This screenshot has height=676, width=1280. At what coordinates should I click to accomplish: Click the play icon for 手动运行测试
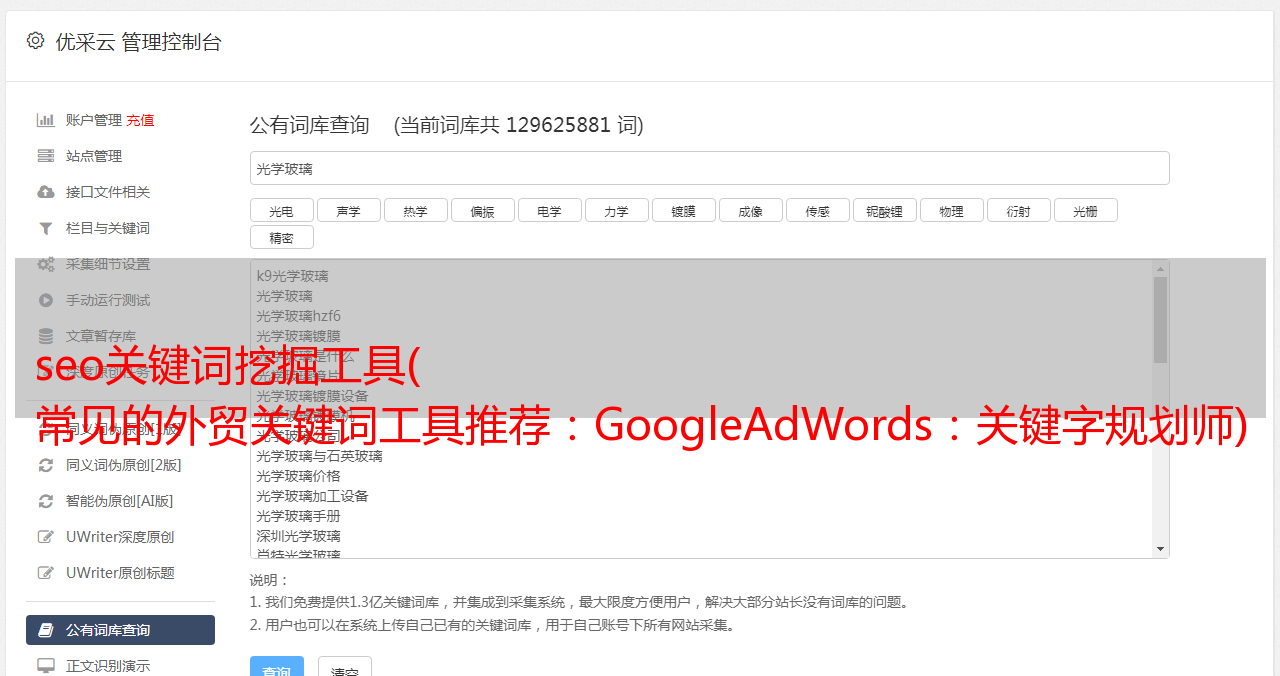click(x=45, y=300)
